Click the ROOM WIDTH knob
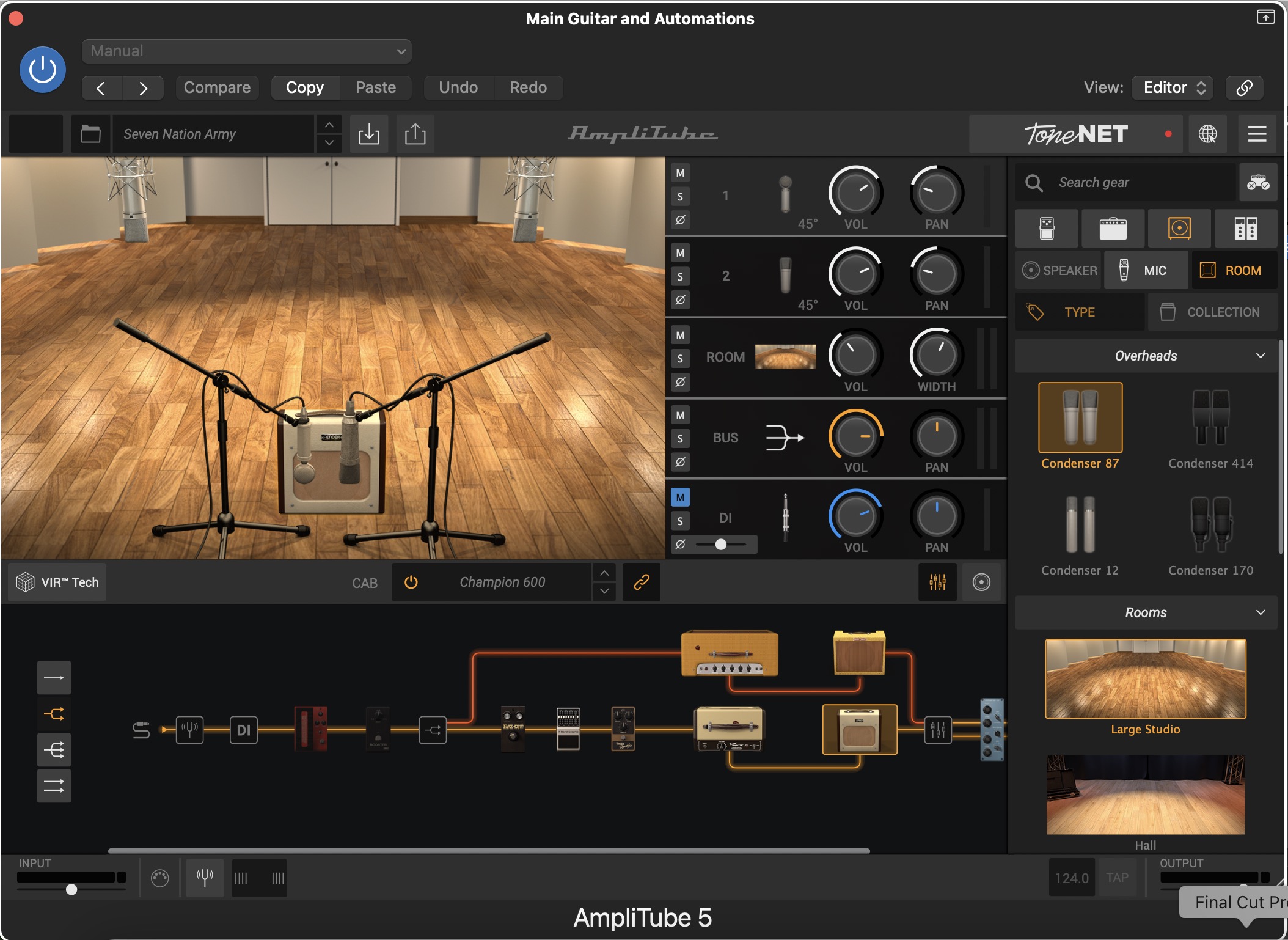Screen dimensions: 1288x940 [x=936, y=355]
